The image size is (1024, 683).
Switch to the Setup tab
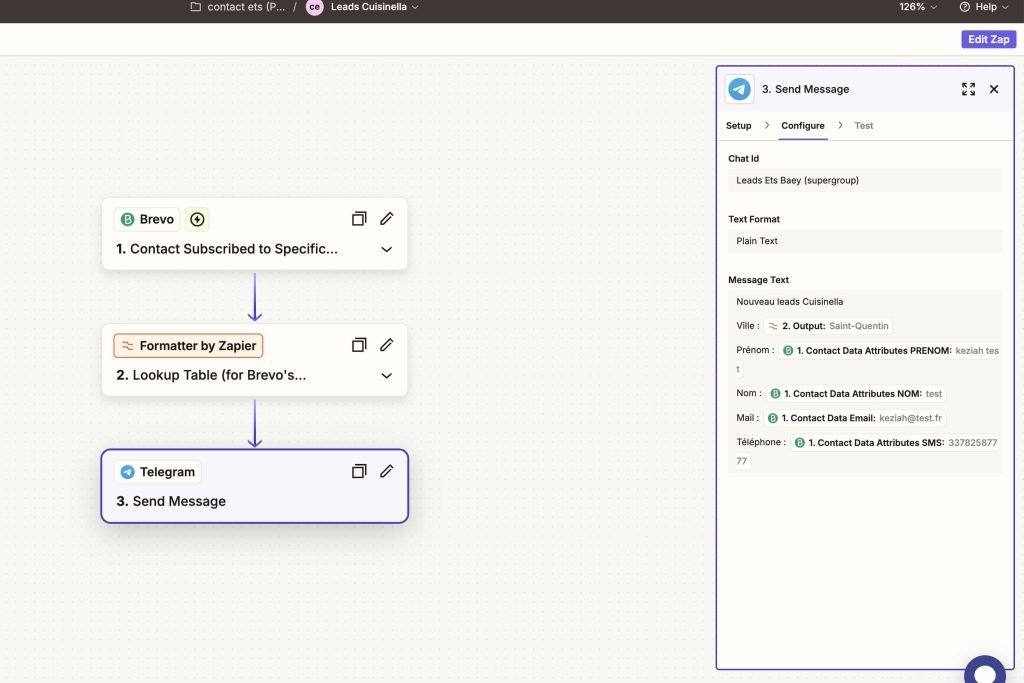738,126
